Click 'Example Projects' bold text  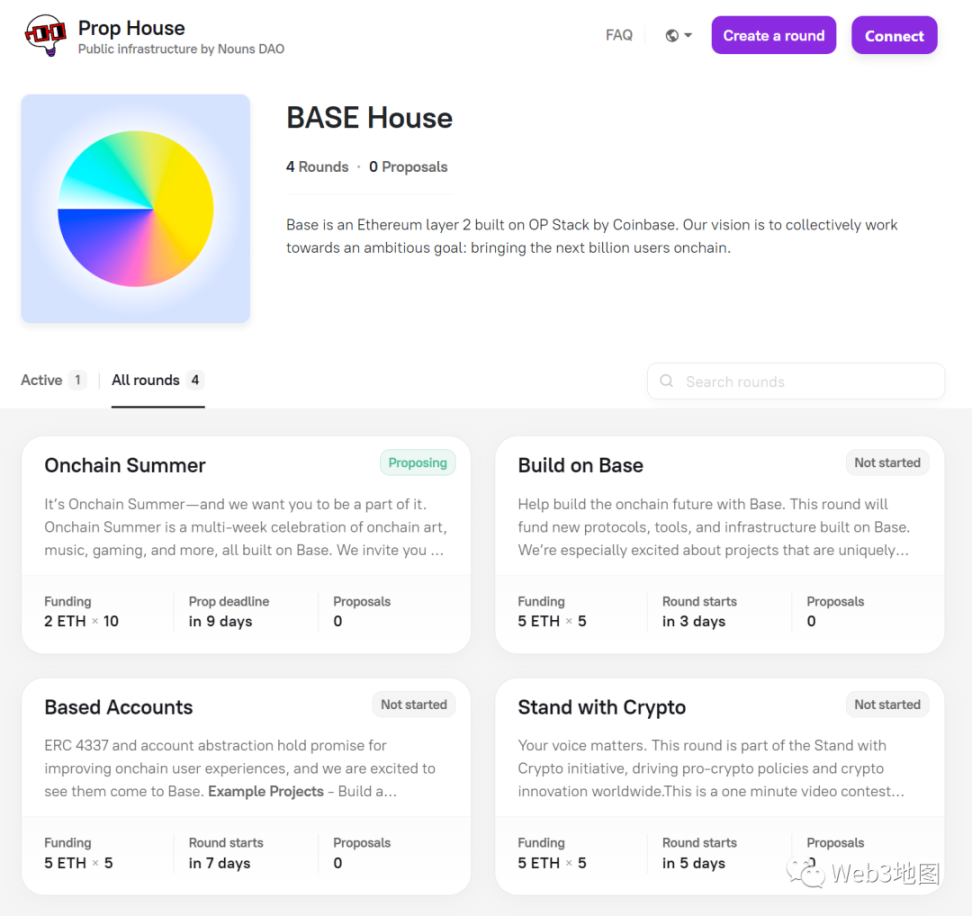point(266,791)
